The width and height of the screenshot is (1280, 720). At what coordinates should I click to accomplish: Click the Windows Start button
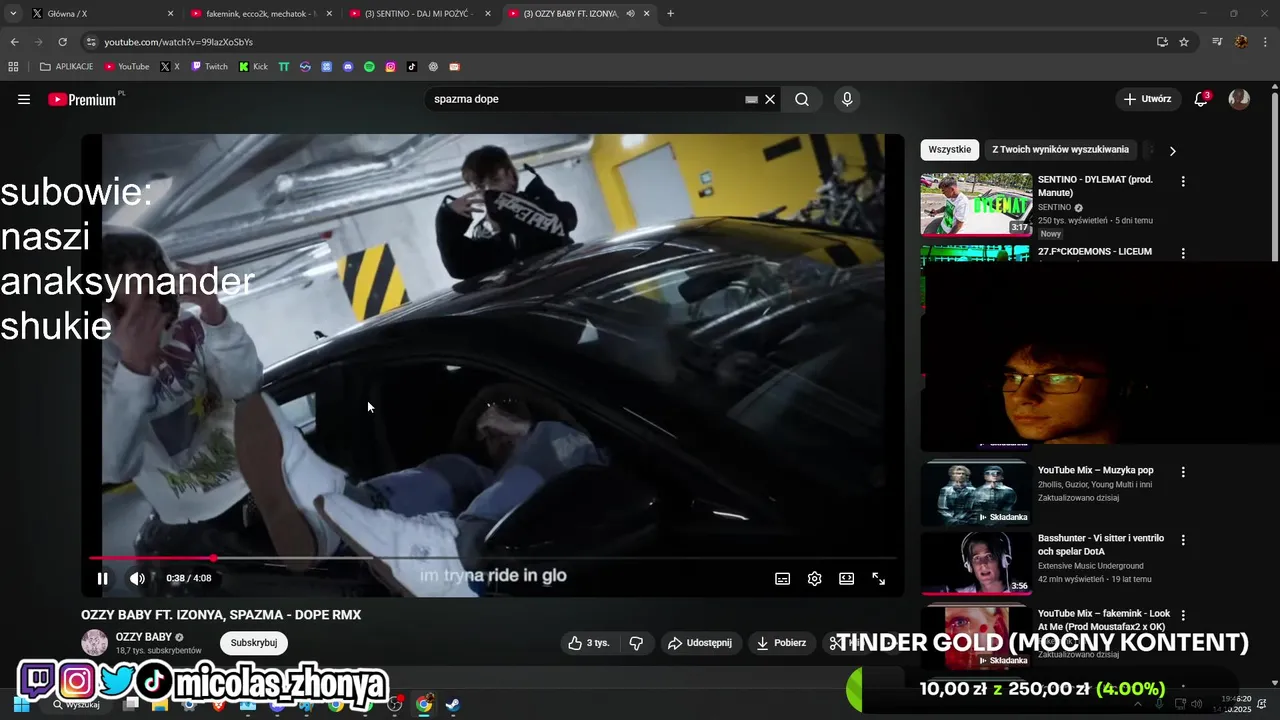(x=21, y=704)
